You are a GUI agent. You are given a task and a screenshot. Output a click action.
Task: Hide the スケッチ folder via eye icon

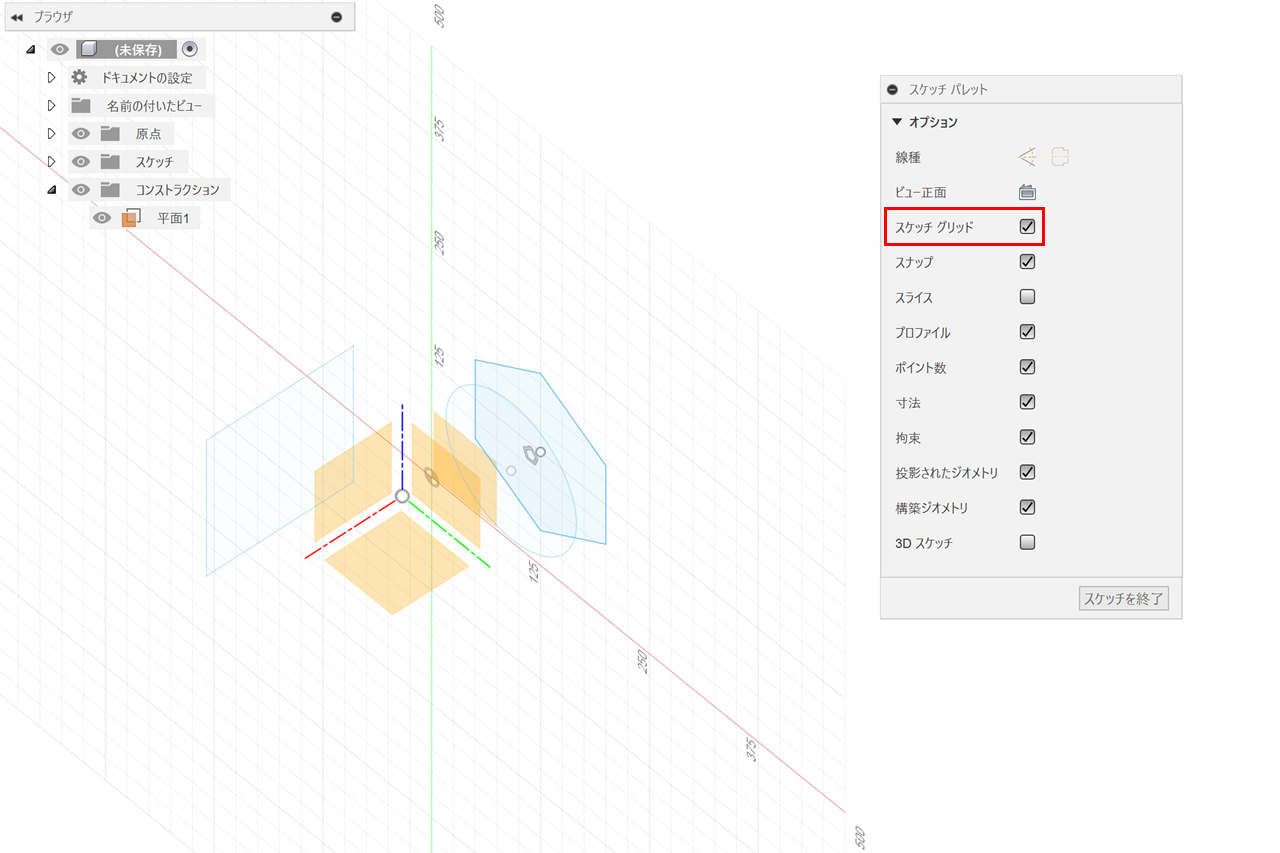(81, 161)
